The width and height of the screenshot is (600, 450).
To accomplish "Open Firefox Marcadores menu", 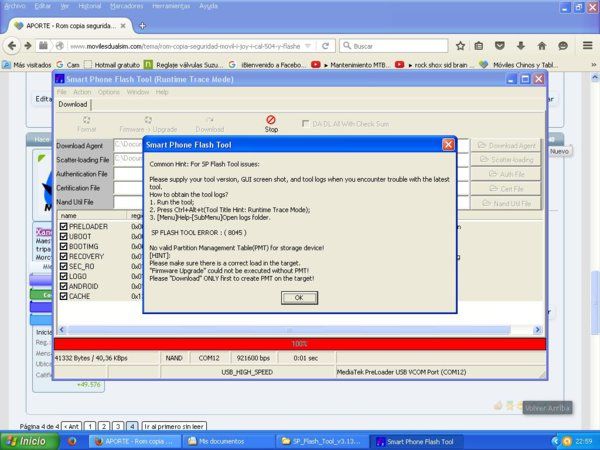I will [126, 6].
